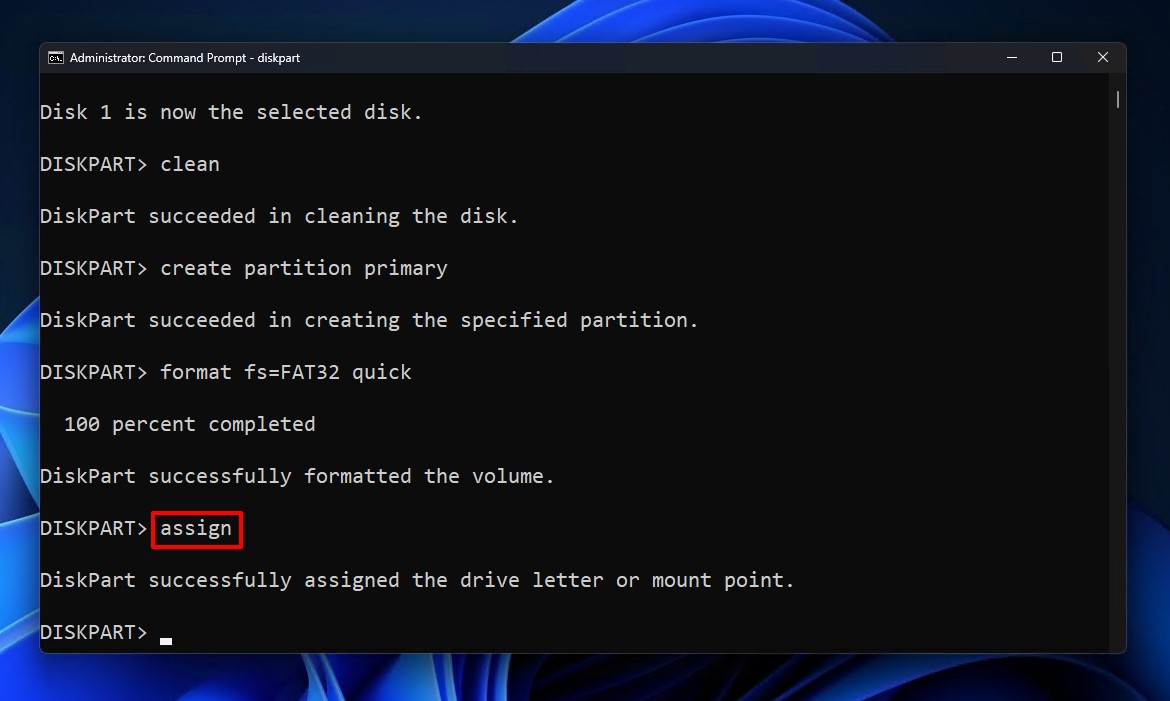This screenshot has width=1170, height=701.
Task: Click the blinking cursor on the last line
Action: 165,637
